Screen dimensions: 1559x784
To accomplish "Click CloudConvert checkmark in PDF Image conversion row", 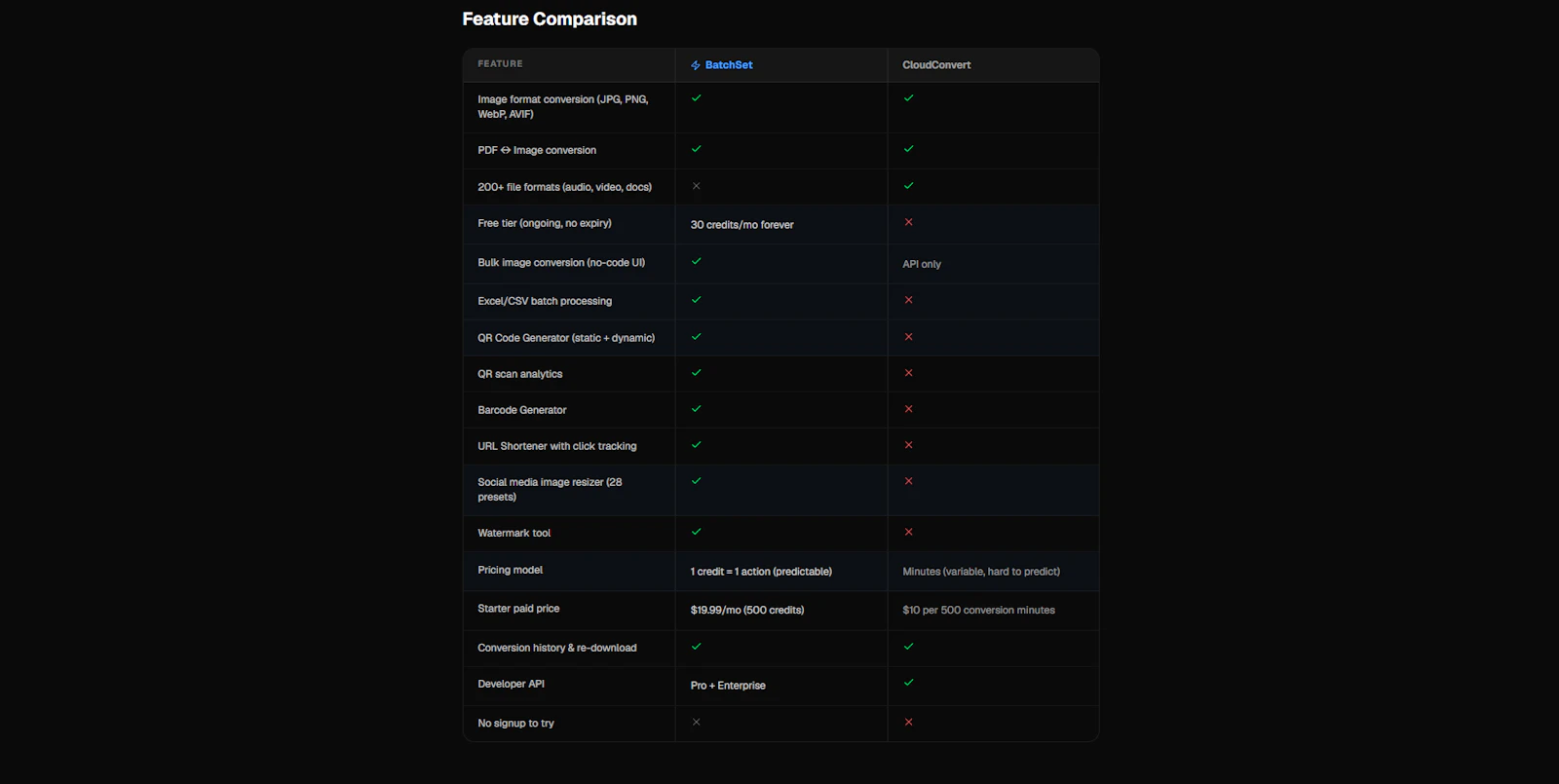I will [909, 149].
